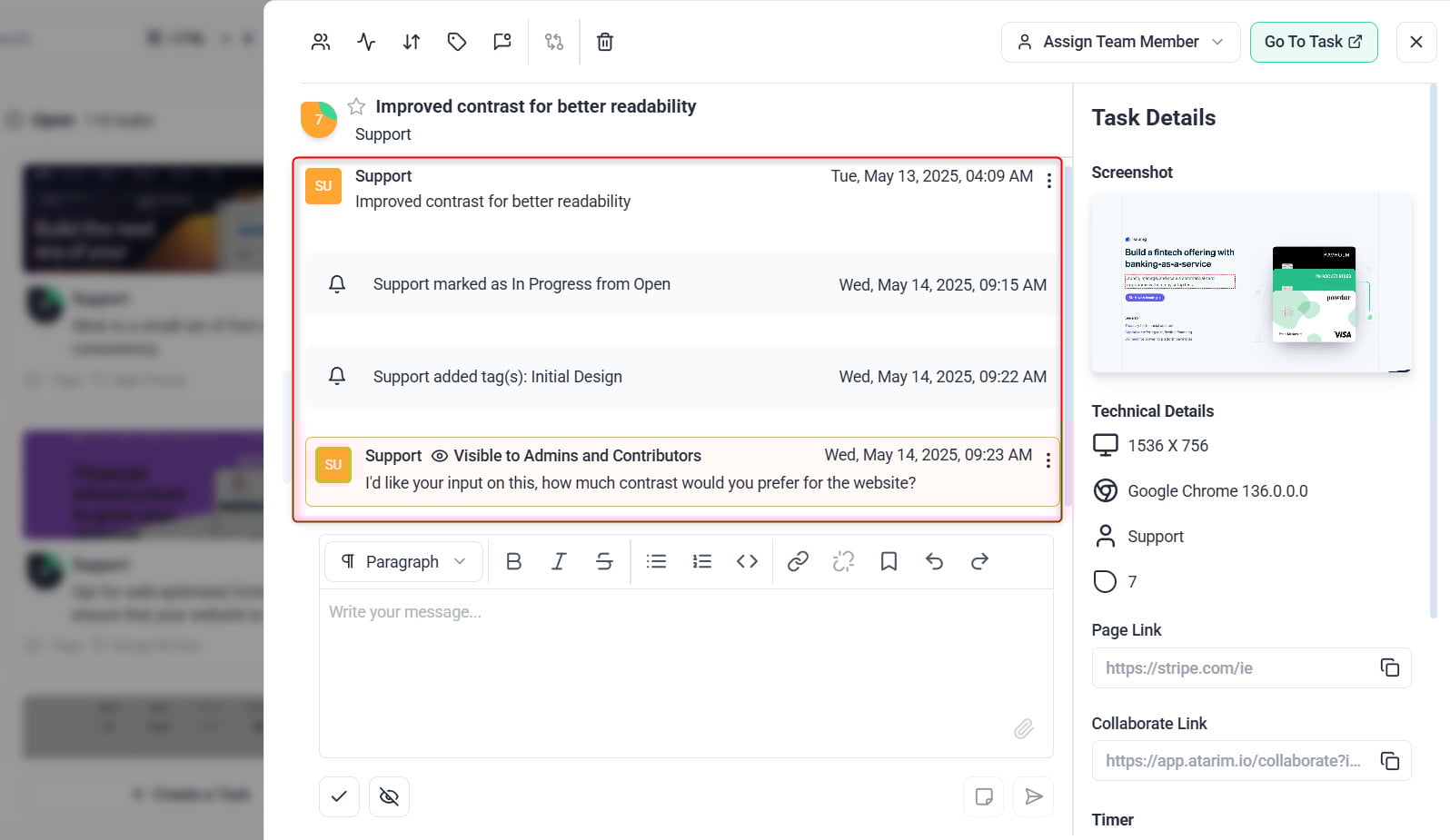Screen dimensions: 1450x840
Task: Open options menu for internal contrast comment
Action: [x=1048, y=460]
